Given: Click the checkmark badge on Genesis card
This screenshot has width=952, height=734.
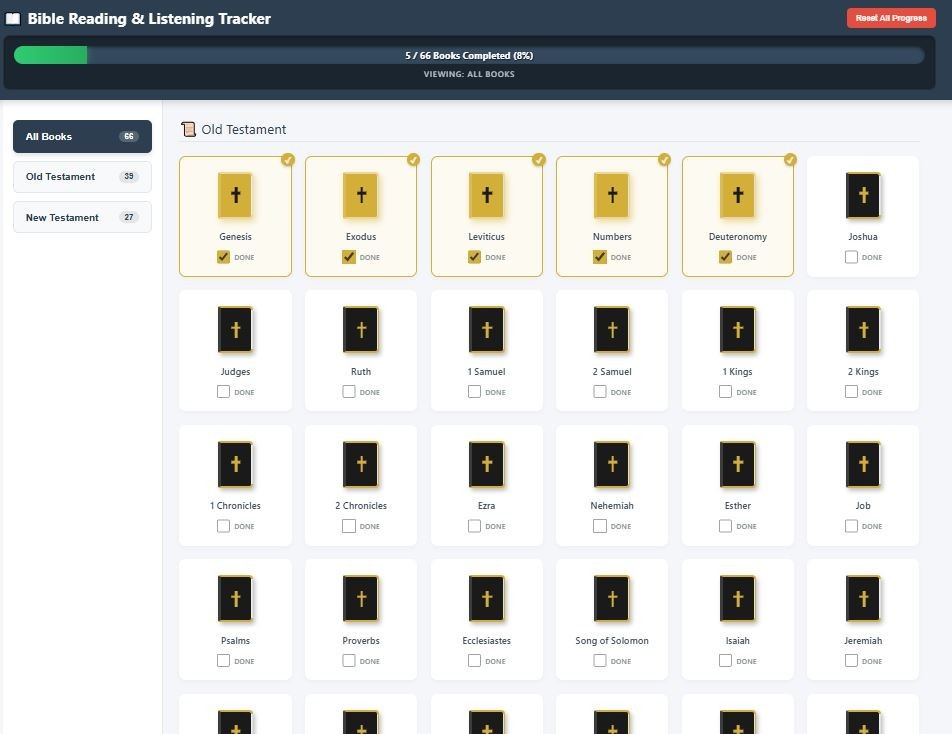Looking at the screenshot, I should (x=288, y=160).
